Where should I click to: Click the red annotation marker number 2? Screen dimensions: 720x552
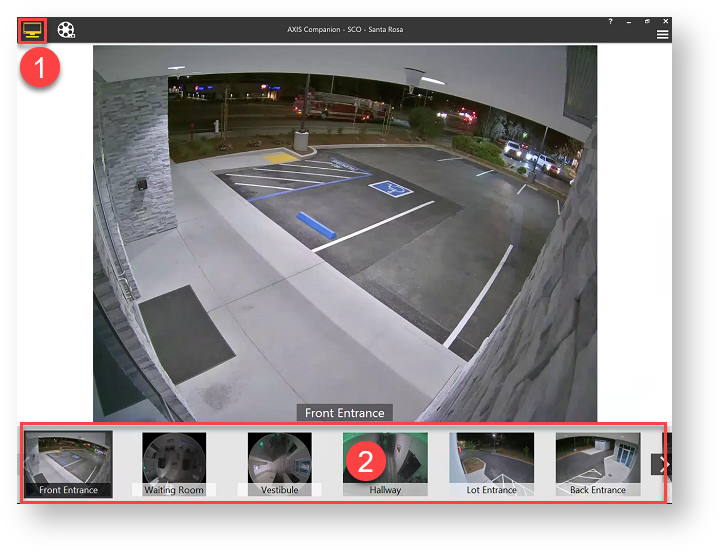[x=366, y=461]
